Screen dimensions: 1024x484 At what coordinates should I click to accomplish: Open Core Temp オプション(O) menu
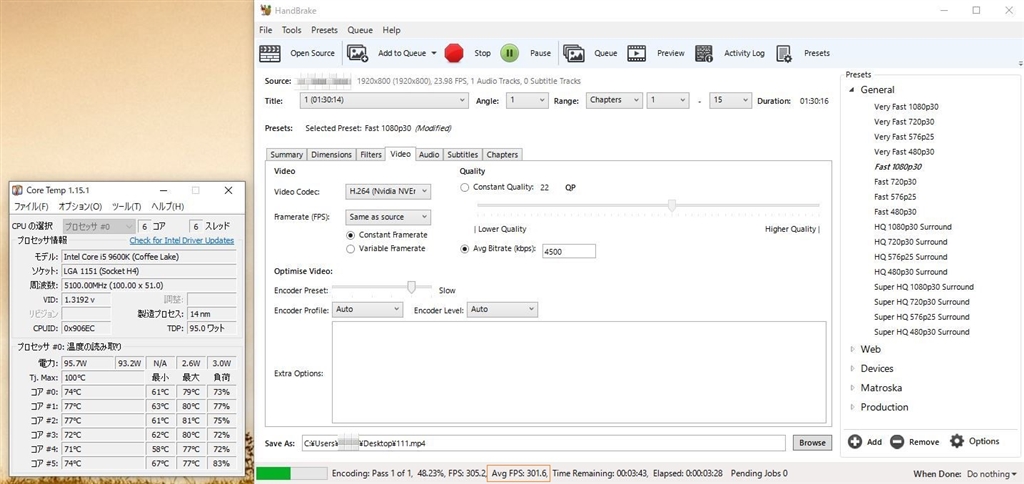pos(80,206)
